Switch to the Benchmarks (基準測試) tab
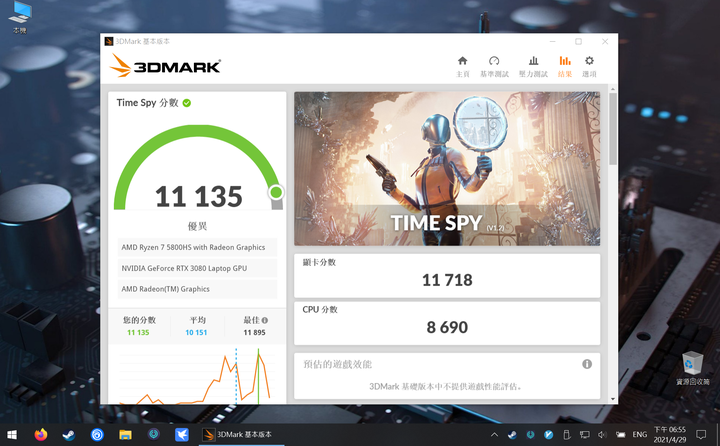This screenshot has width=720, height=446. coord(494,67)
